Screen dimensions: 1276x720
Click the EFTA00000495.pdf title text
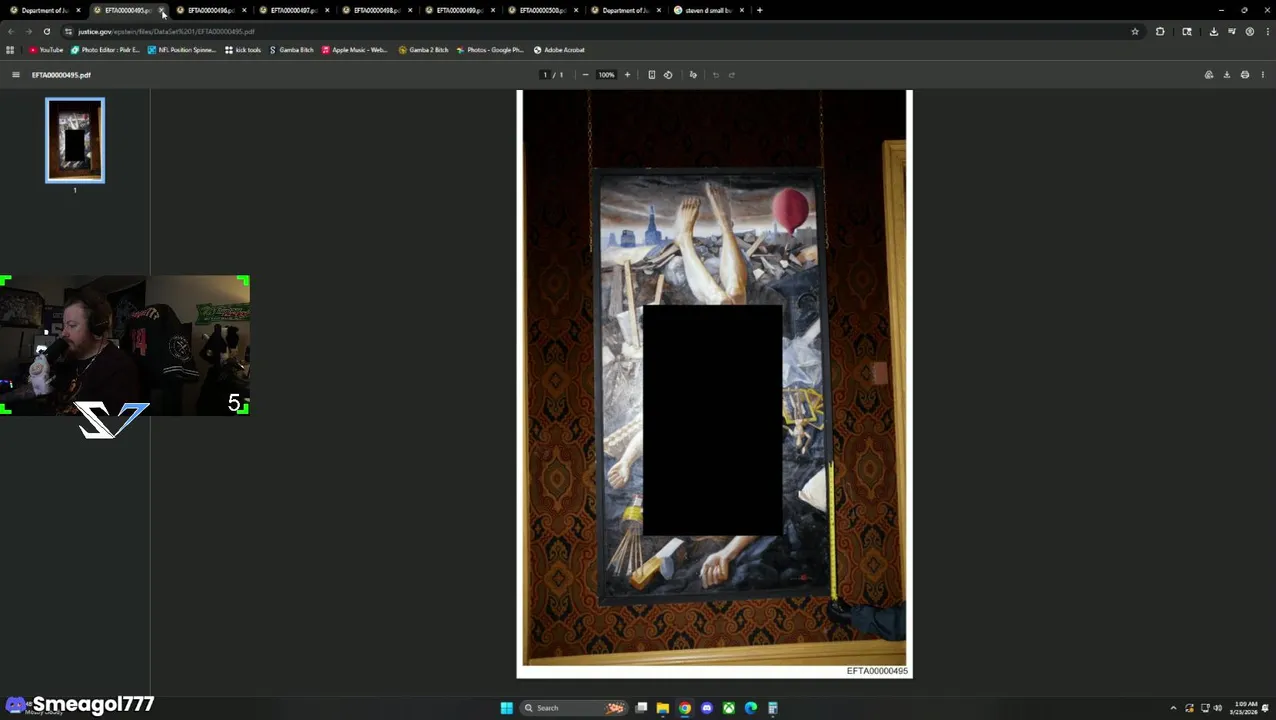tap(61, 75)
